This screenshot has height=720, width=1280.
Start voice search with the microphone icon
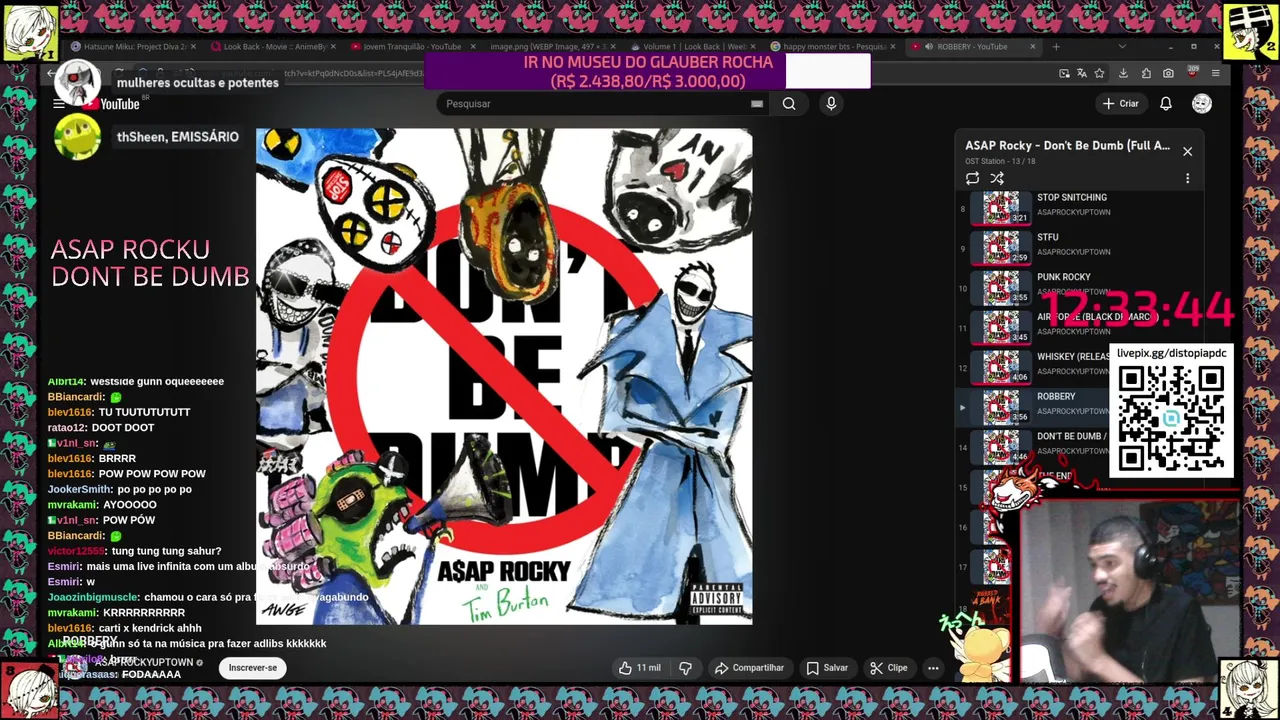coord(831,103)
